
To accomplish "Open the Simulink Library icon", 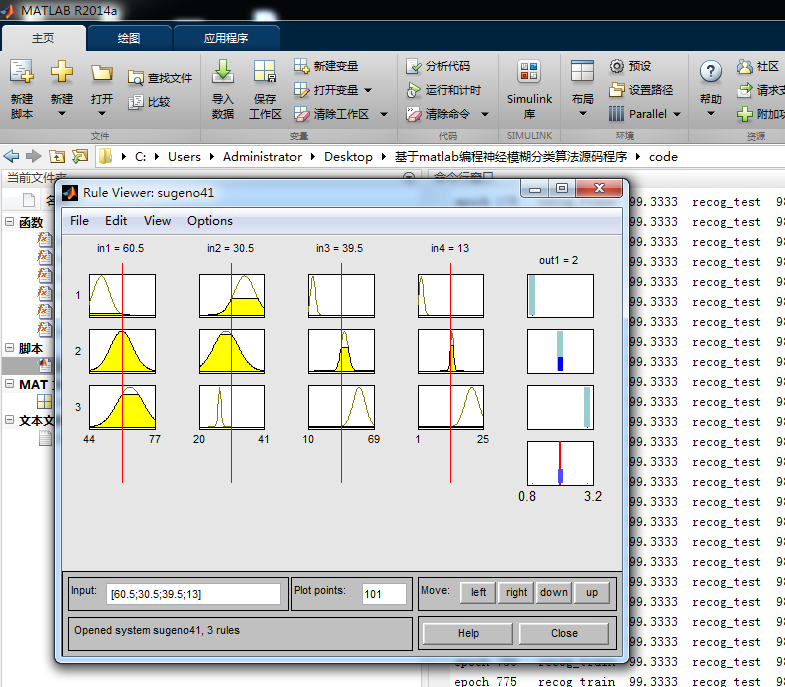I will click(x=529, y=72).
